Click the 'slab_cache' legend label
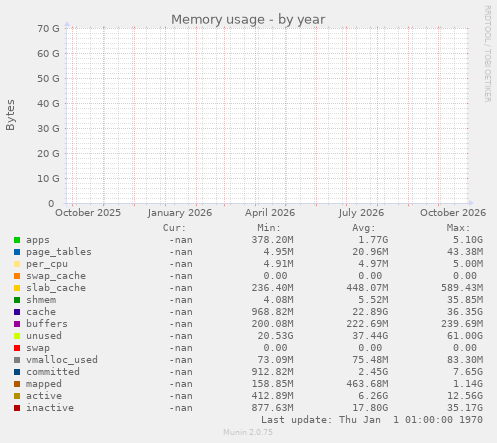497x443 pixels. 56,288
